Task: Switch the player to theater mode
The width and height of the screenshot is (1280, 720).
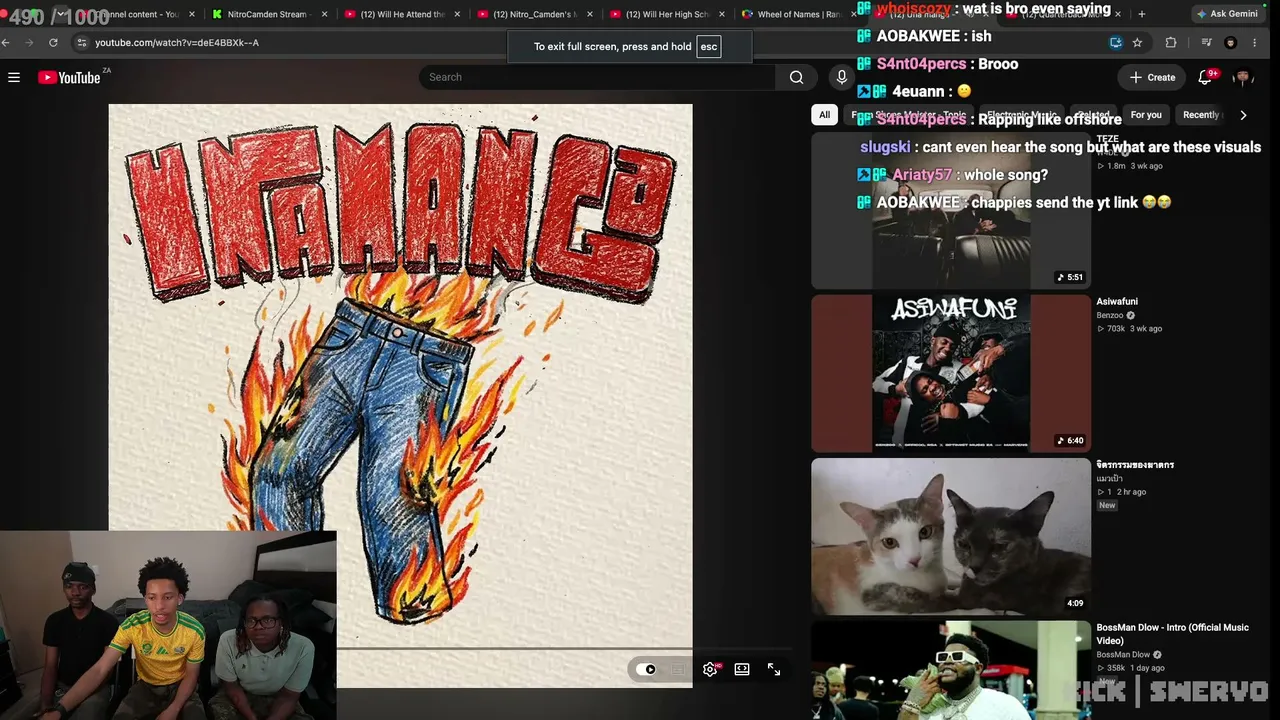Action: coord(742,669)
